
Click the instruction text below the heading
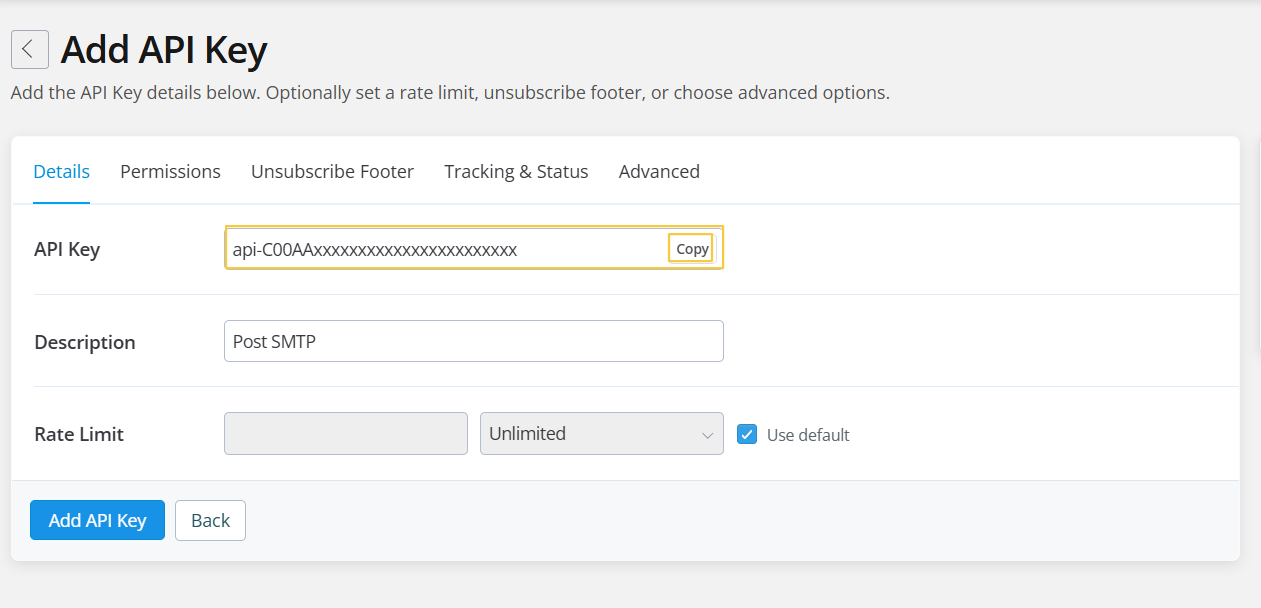pyautogui.click(x=450, y=93)
